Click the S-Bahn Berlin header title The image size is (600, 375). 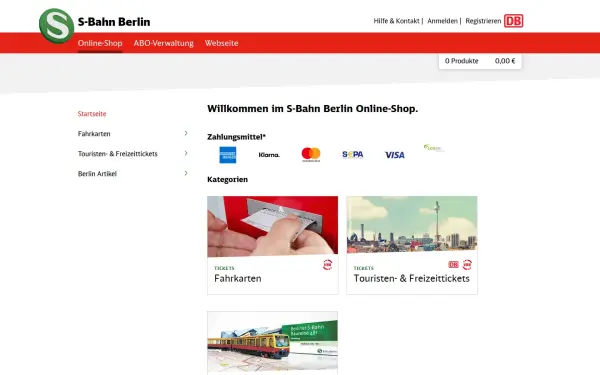[x=114, y=22]
